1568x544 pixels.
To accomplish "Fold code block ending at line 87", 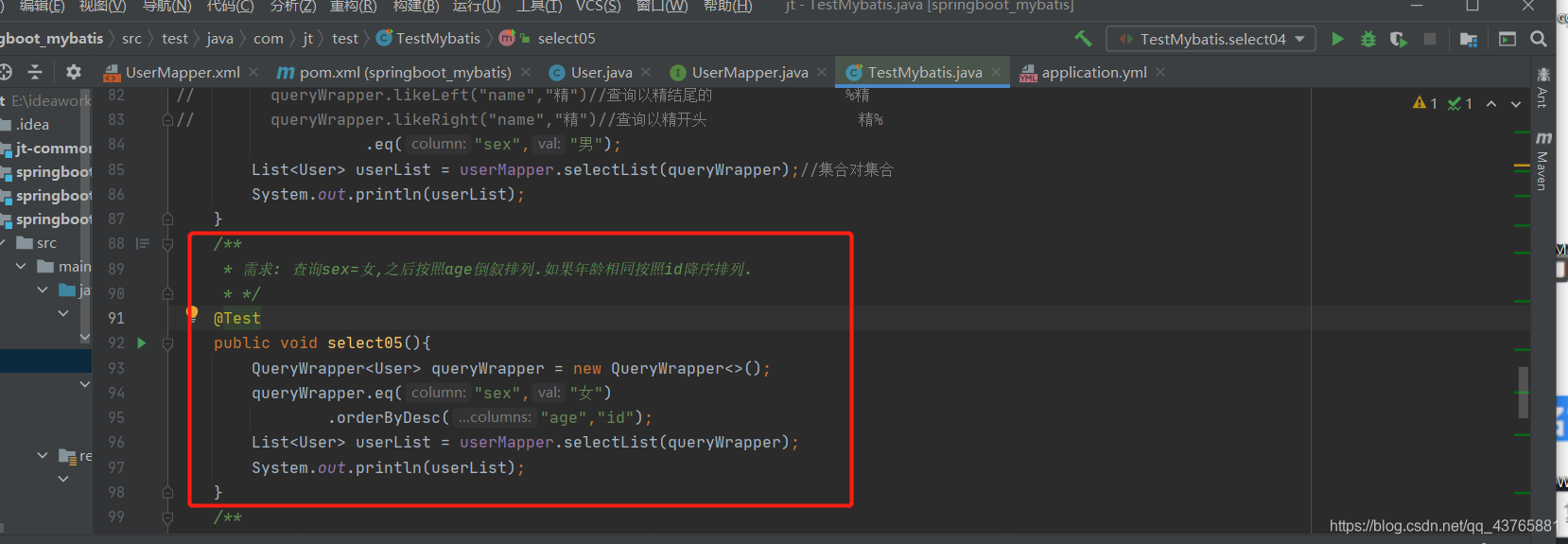I will point(167,219).
